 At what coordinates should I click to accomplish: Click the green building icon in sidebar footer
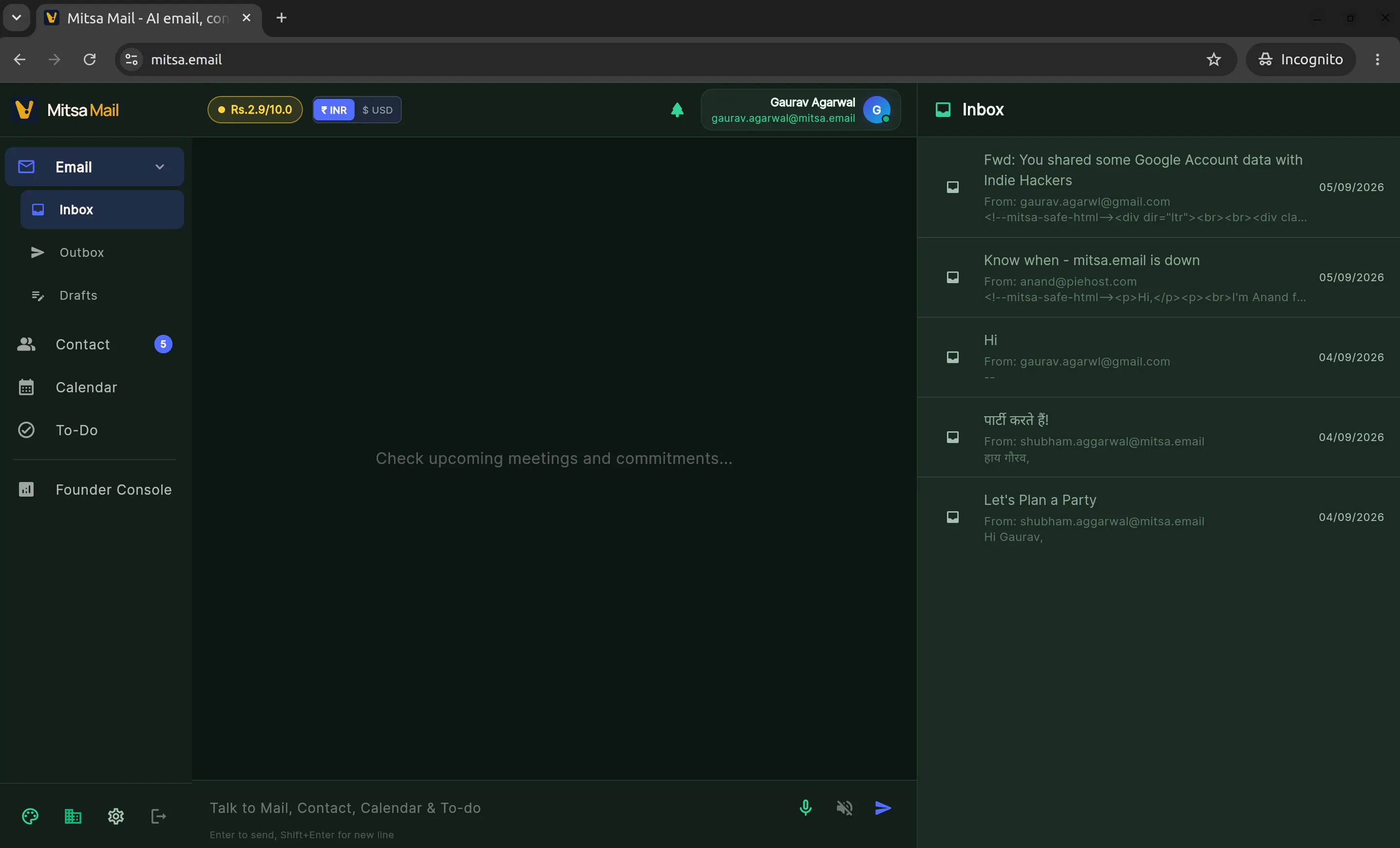click(73, 817)
